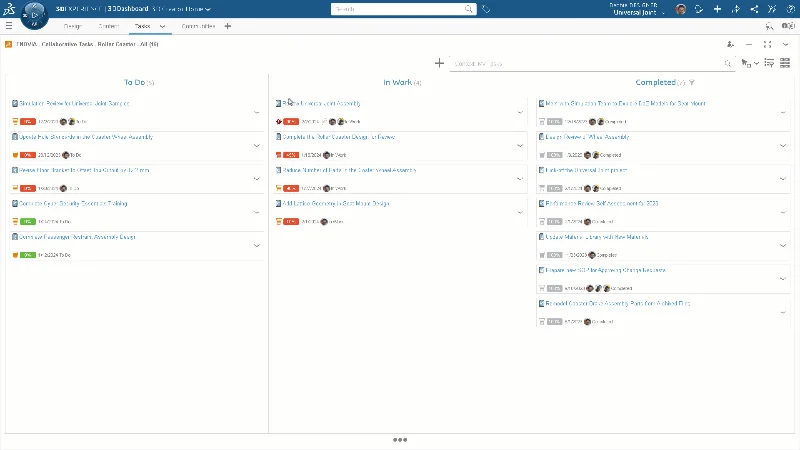Click the magnifier icon in the task search field
Screen dimensions: 800x450
[x=727, y=63]
